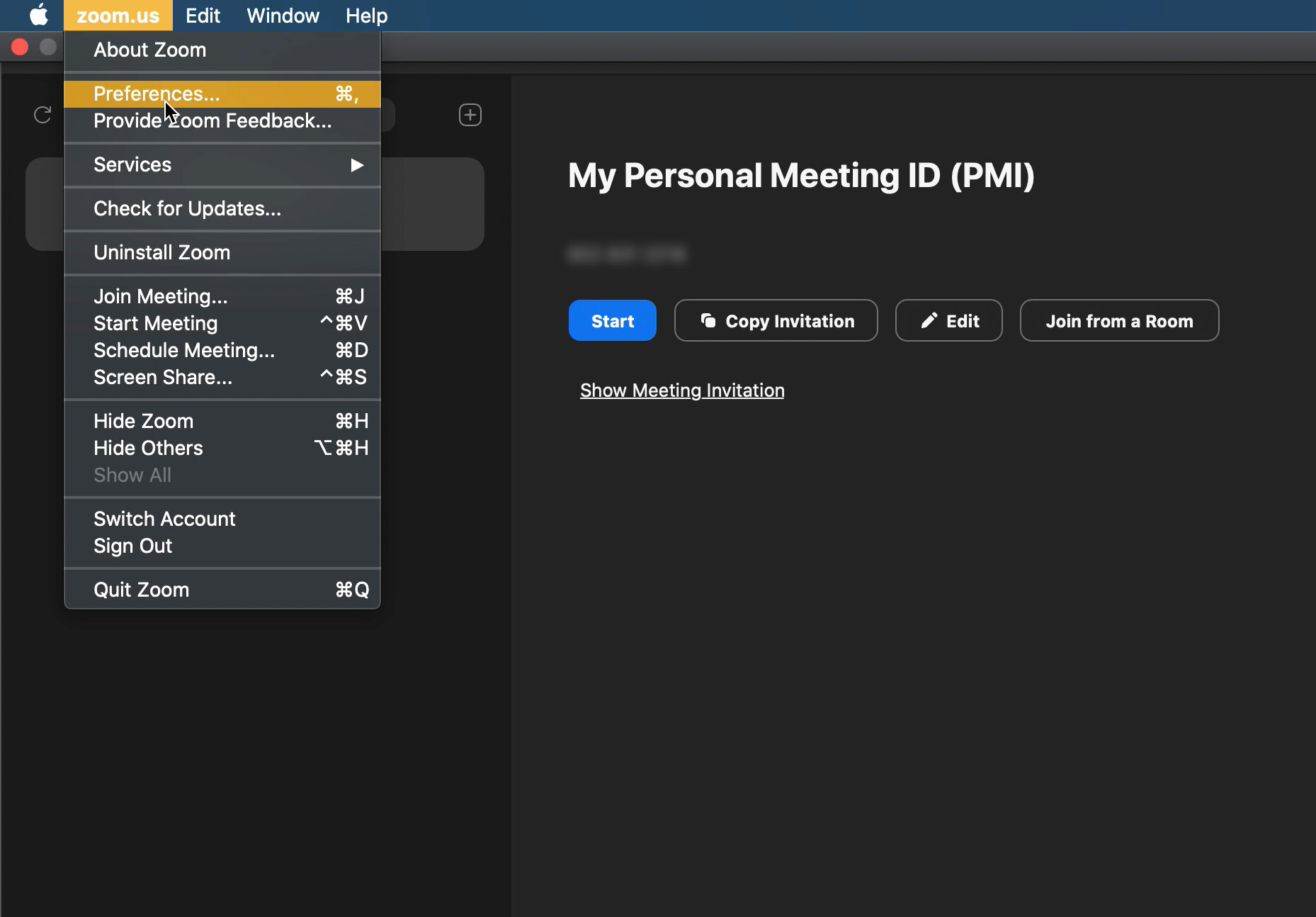Choose Quit Zoom

(222, 590)
